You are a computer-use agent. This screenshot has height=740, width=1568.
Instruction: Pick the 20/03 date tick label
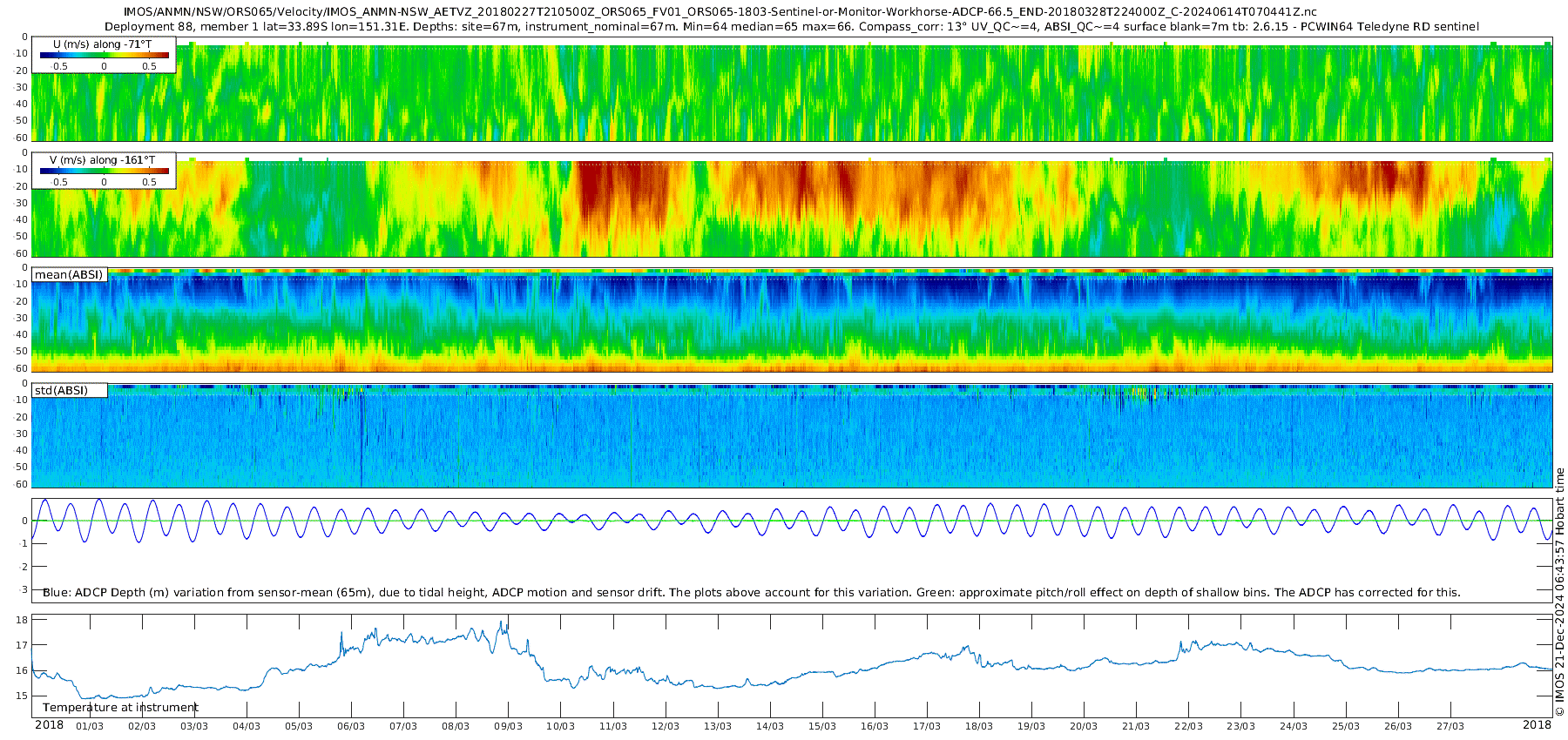click(1083, 726)
